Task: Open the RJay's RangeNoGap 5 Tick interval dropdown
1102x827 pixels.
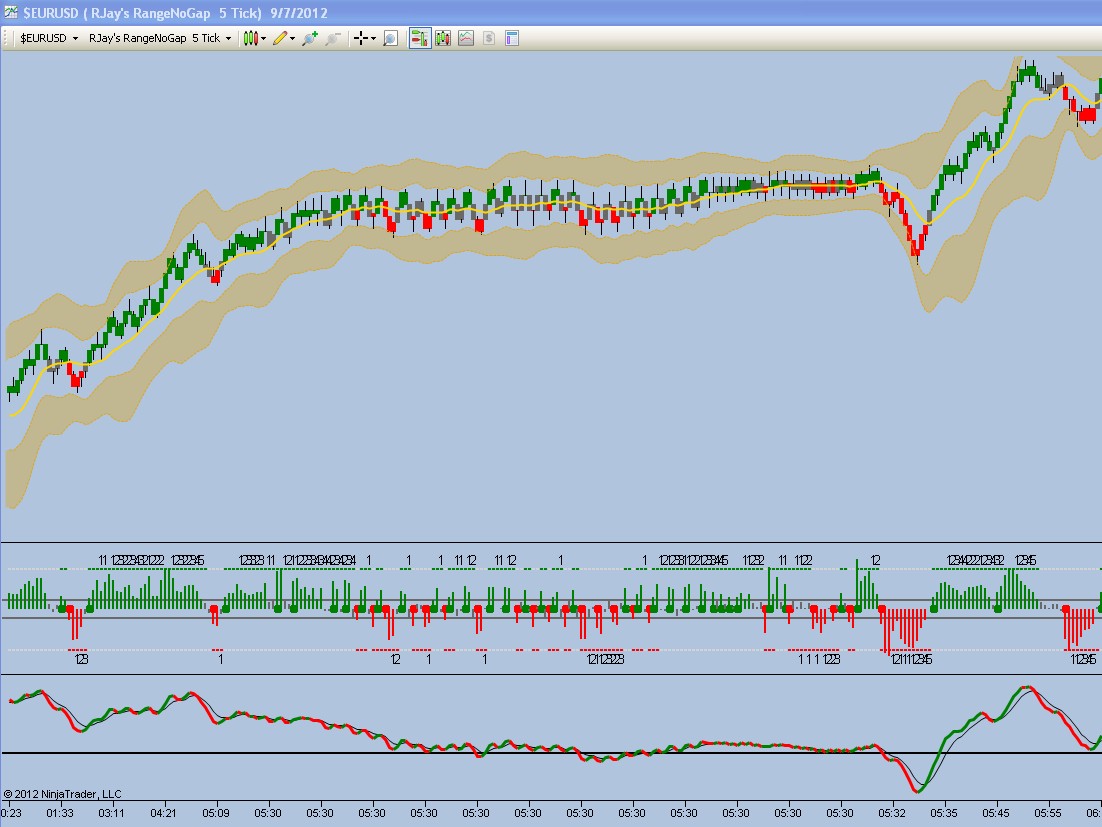Action: coord(160,38)
